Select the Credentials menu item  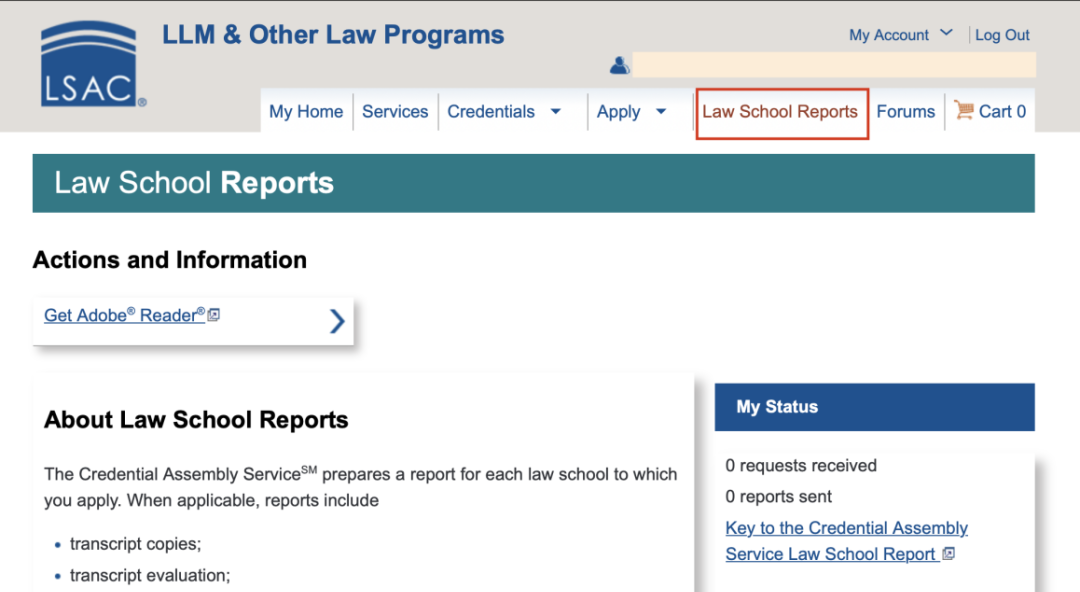tap(491, 112)
